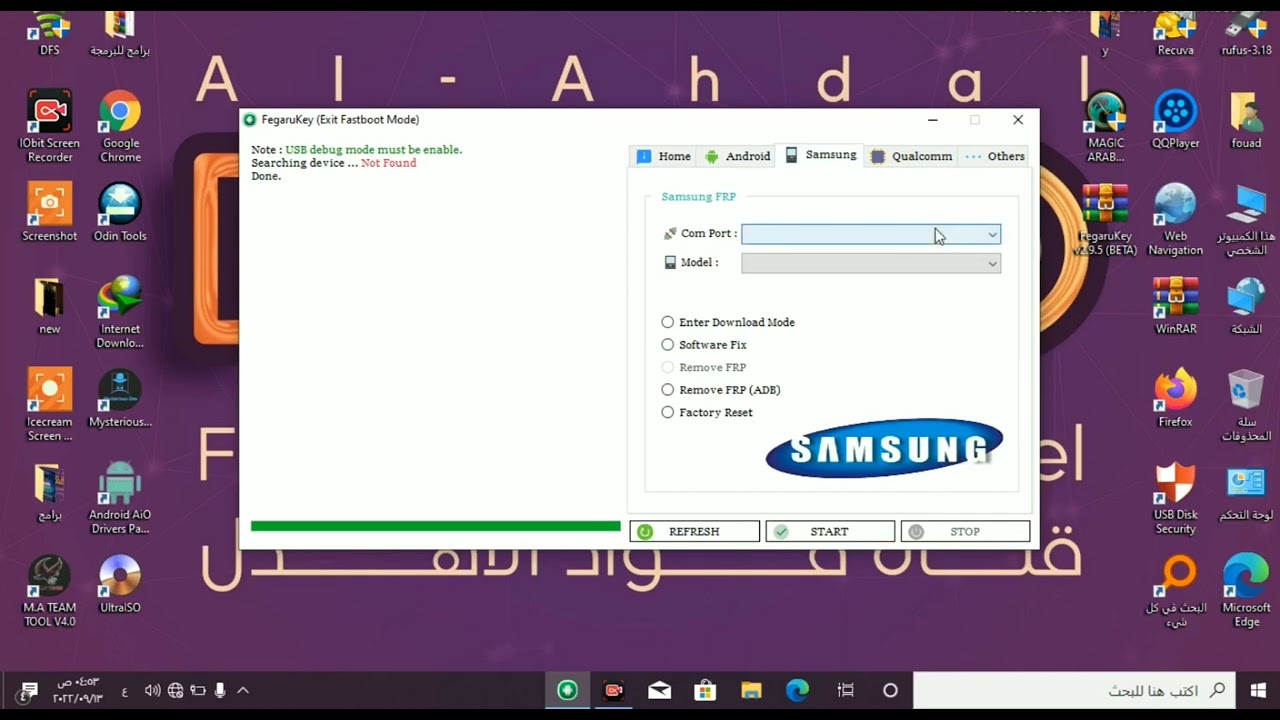Switch to the Samsung tab
The image size is (1280, 720).
coord(821,155)
